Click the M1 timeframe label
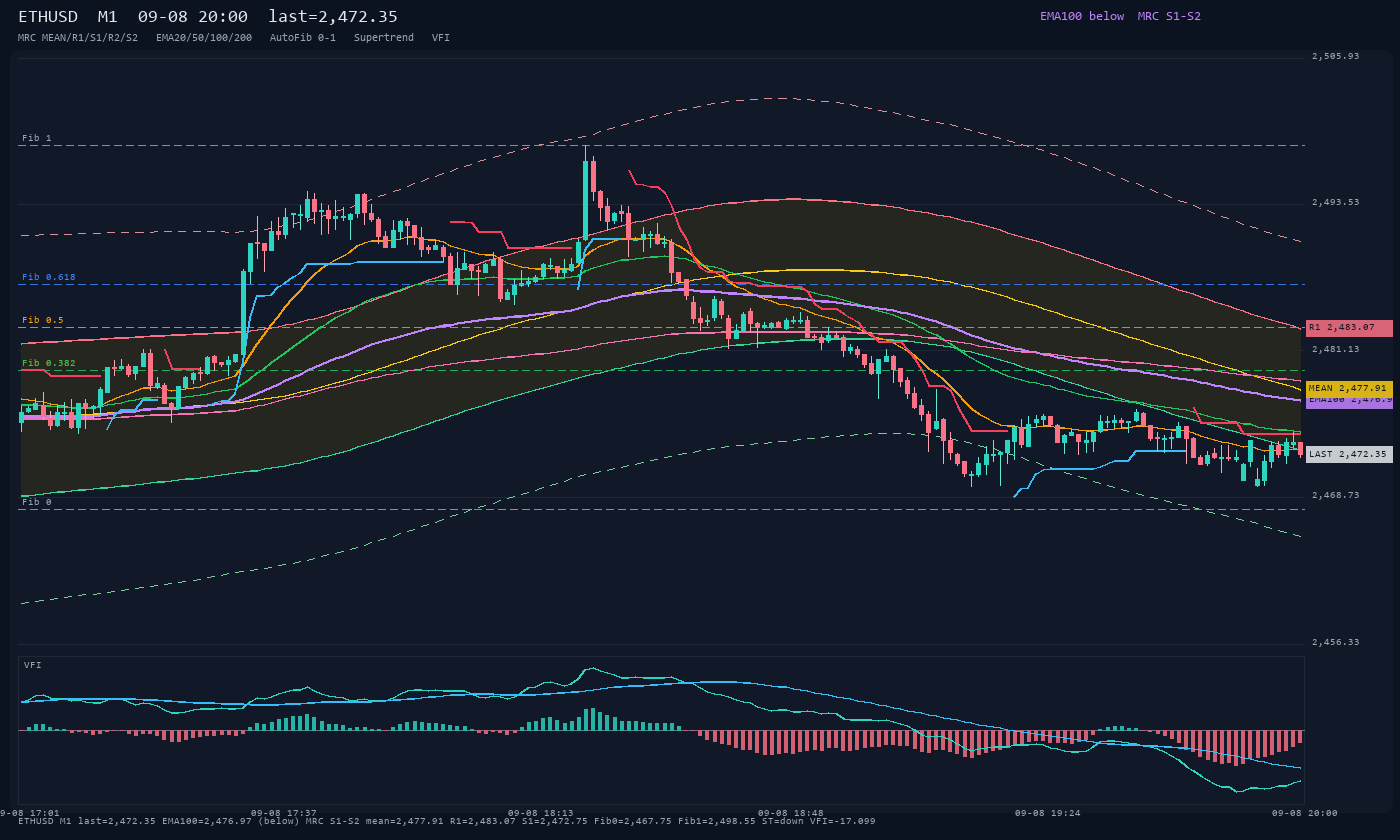Screen dimensions: 1400x840 point(108,17)
